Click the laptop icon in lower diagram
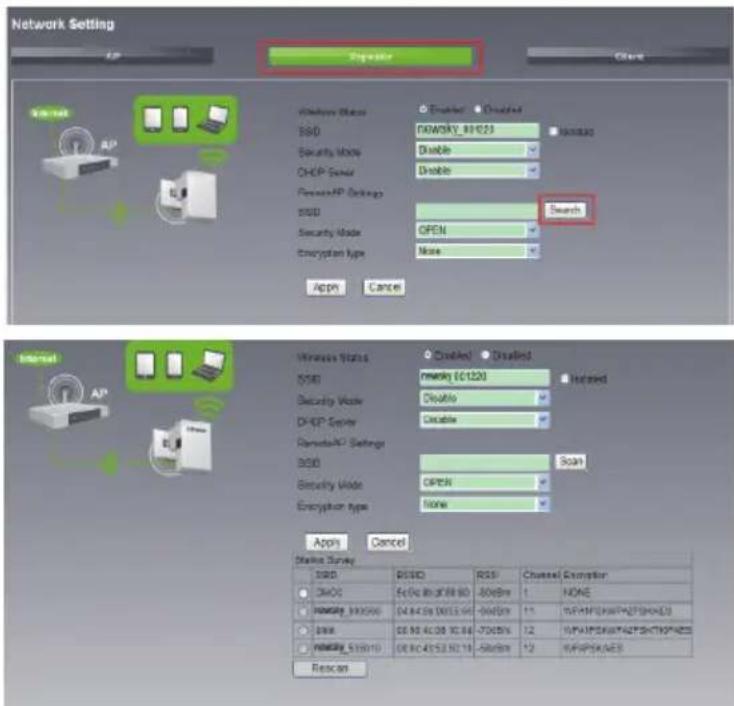Viewport: 734px width, 706px height. pyautogui.click(x=209, y=366)
